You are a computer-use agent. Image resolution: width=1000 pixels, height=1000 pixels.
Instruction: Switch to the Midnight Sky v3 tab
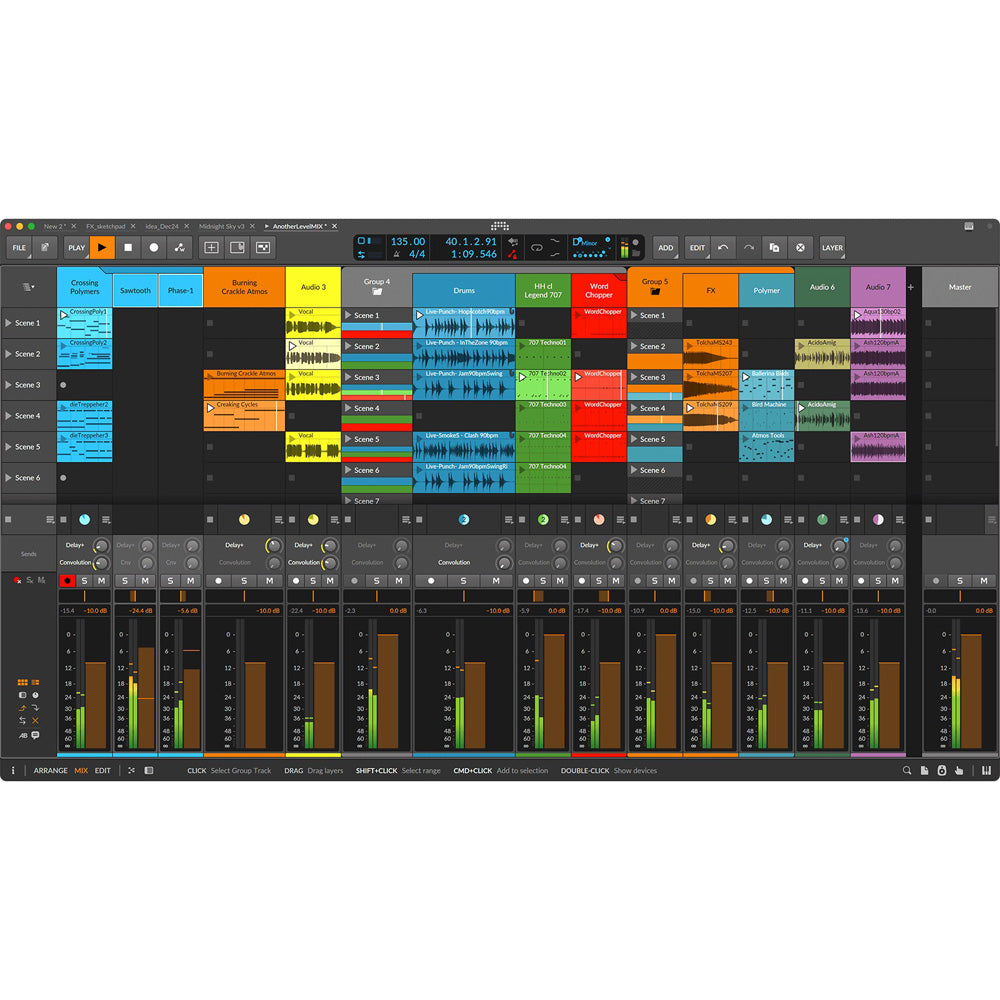pos(221,226)
